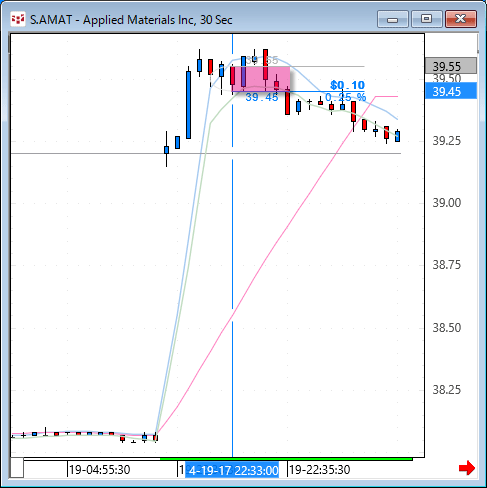
Task: Maximize the S.AMAT chart window
Action: pyautogui.click(x=426, y=19)
